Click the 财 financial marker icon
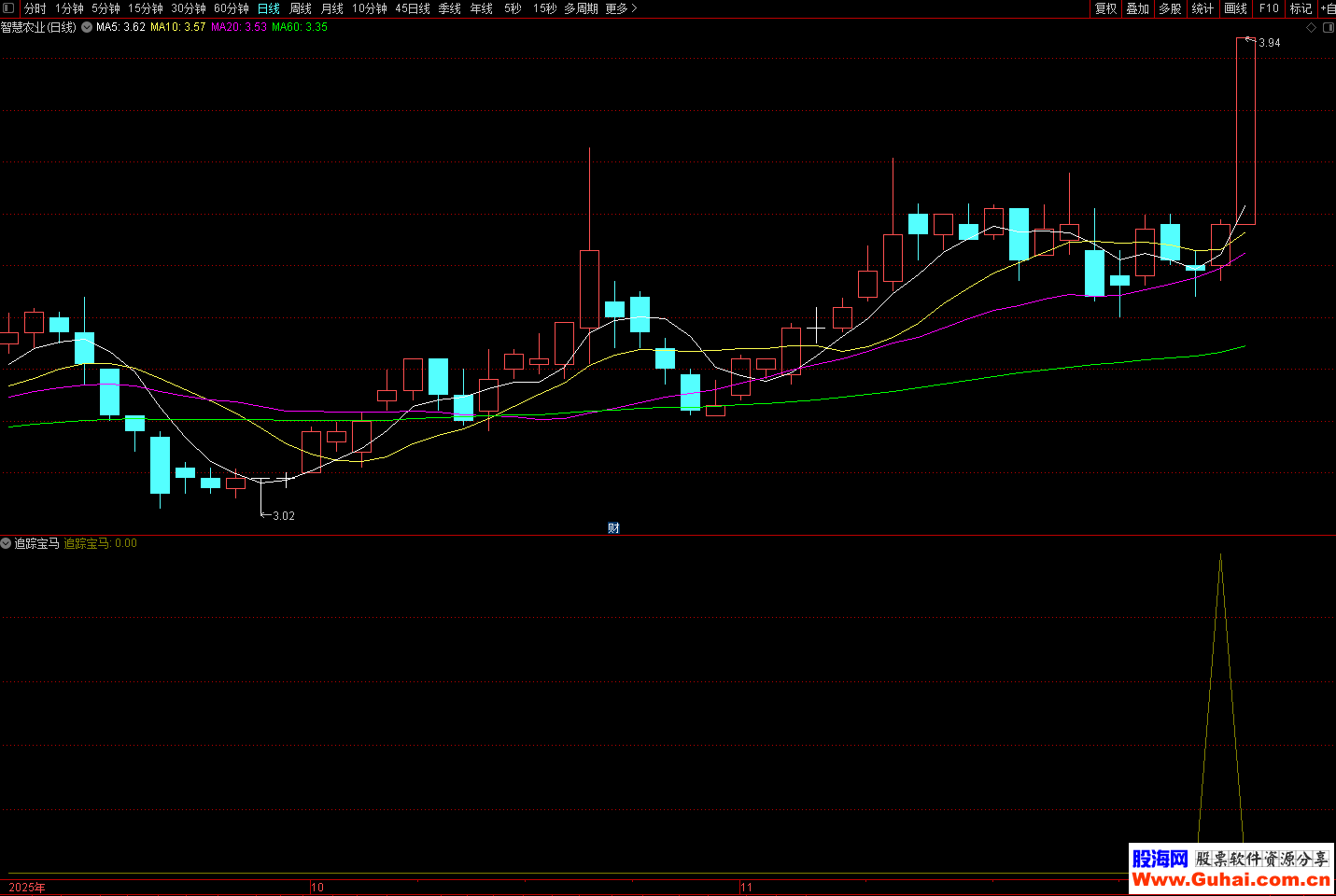Viewport: 1336px width, 896px height. tap(613, 528)
